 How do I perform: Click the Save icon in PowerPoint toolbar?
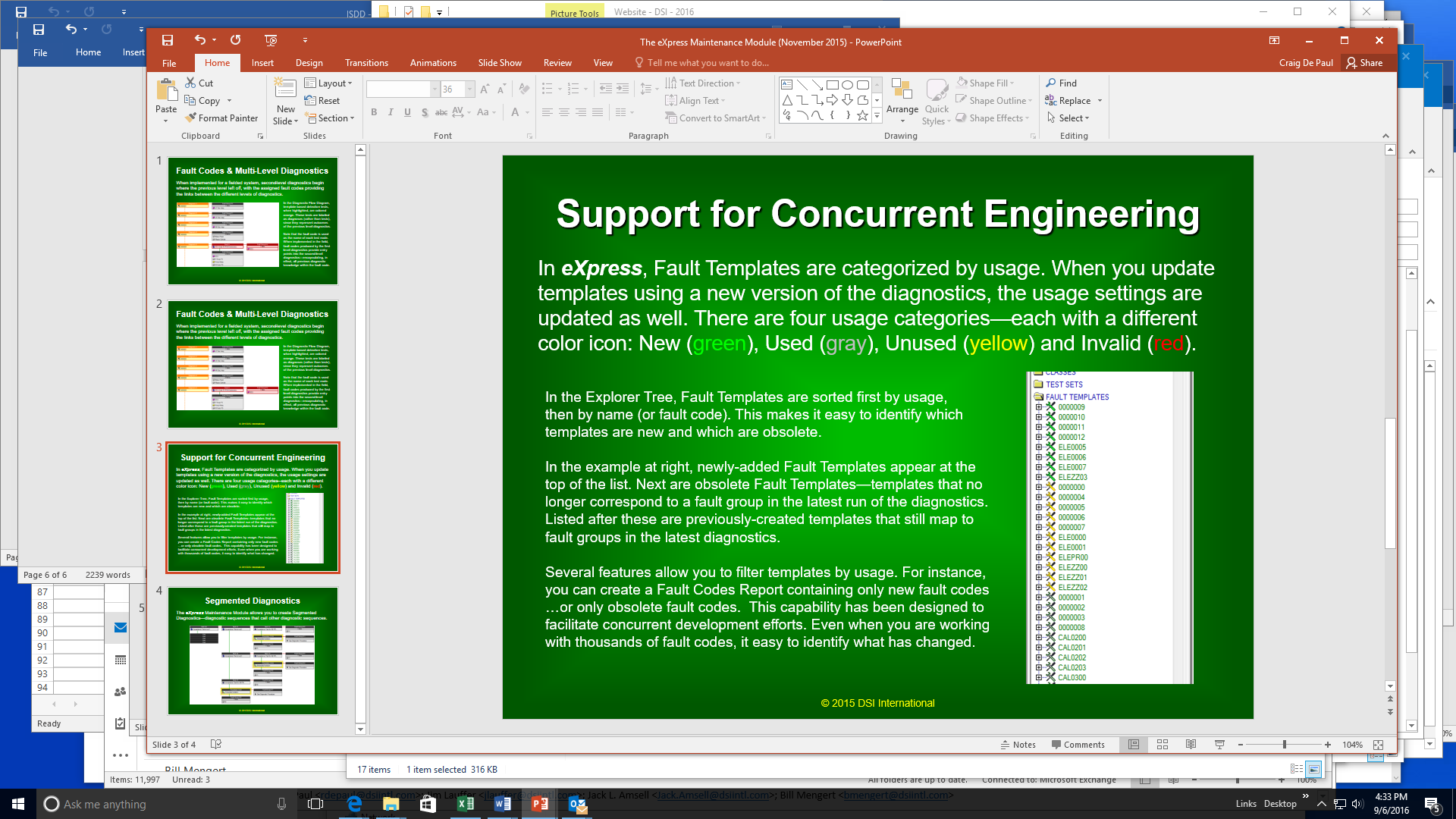pos(168,40)
